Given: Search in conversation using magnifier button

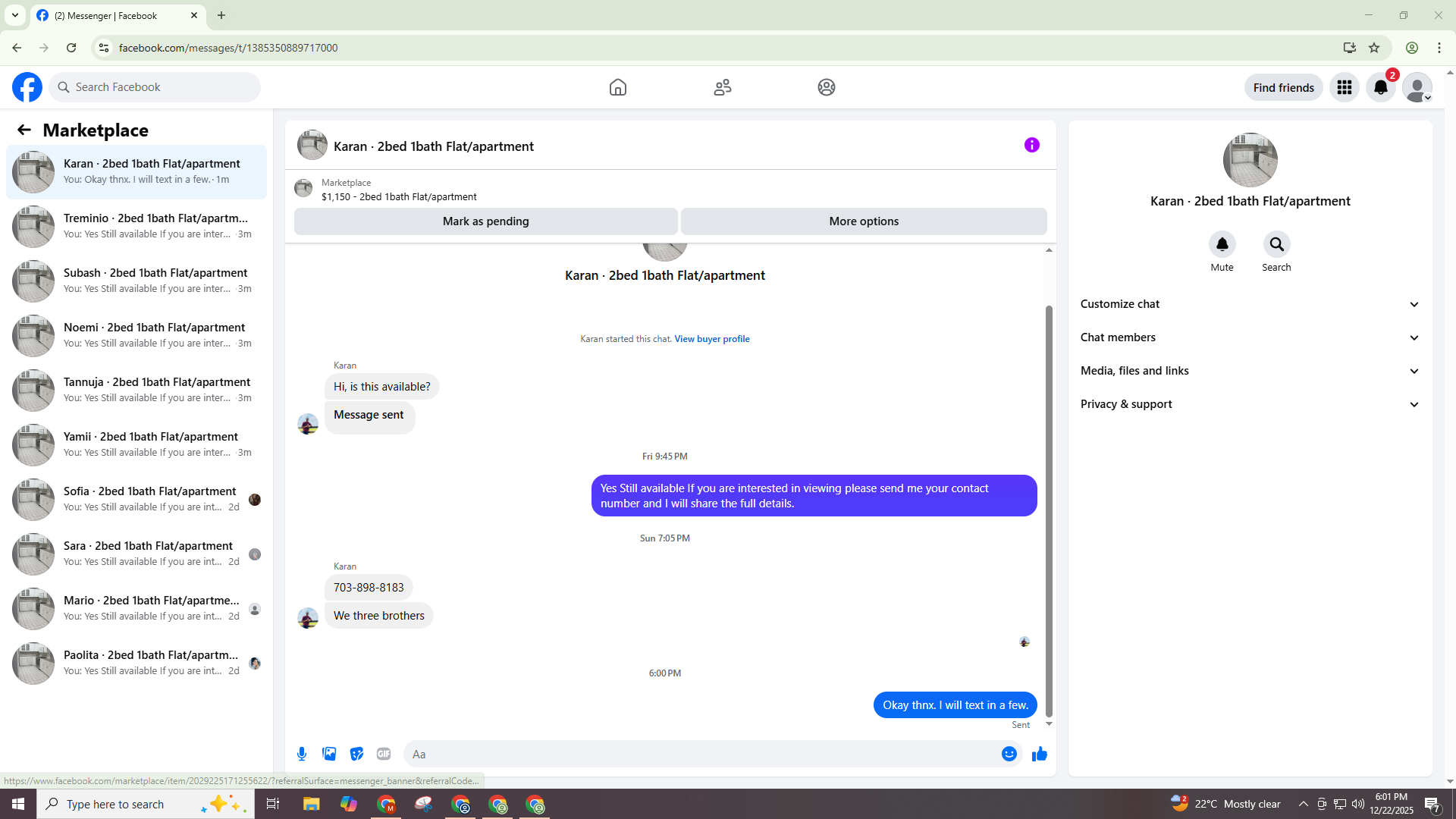Looking at the screenshot, I should tap(1276, 244).
